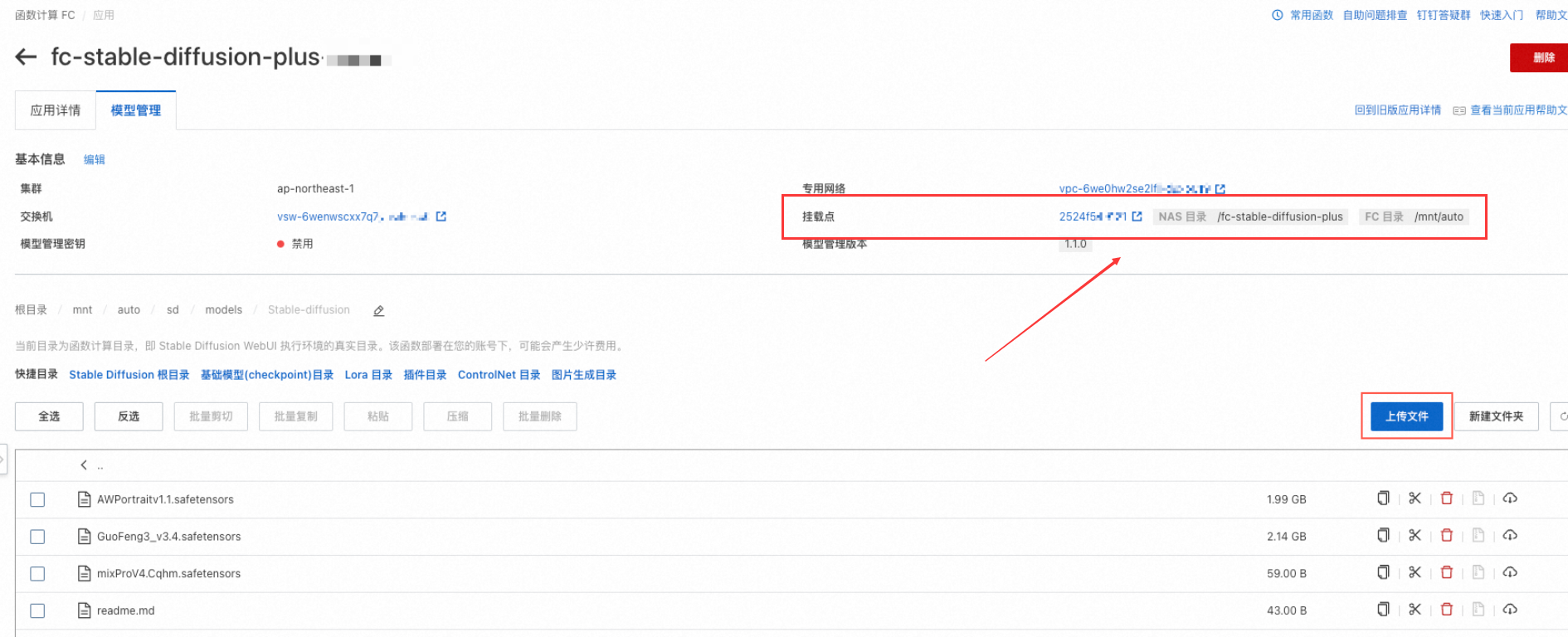Cut the readme.md file
Image resolution: width=1568 pixels, height=637 pixels.
tap(1415, 610)
